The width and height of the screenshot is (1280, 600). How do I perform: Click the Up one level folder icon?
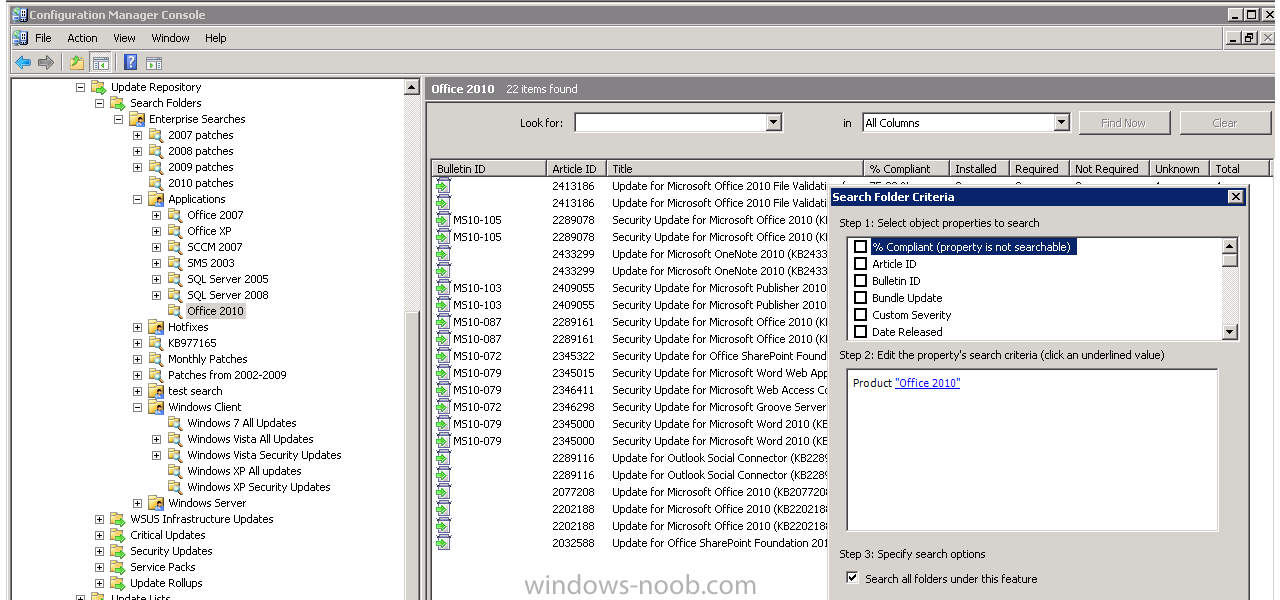point(77,62)
